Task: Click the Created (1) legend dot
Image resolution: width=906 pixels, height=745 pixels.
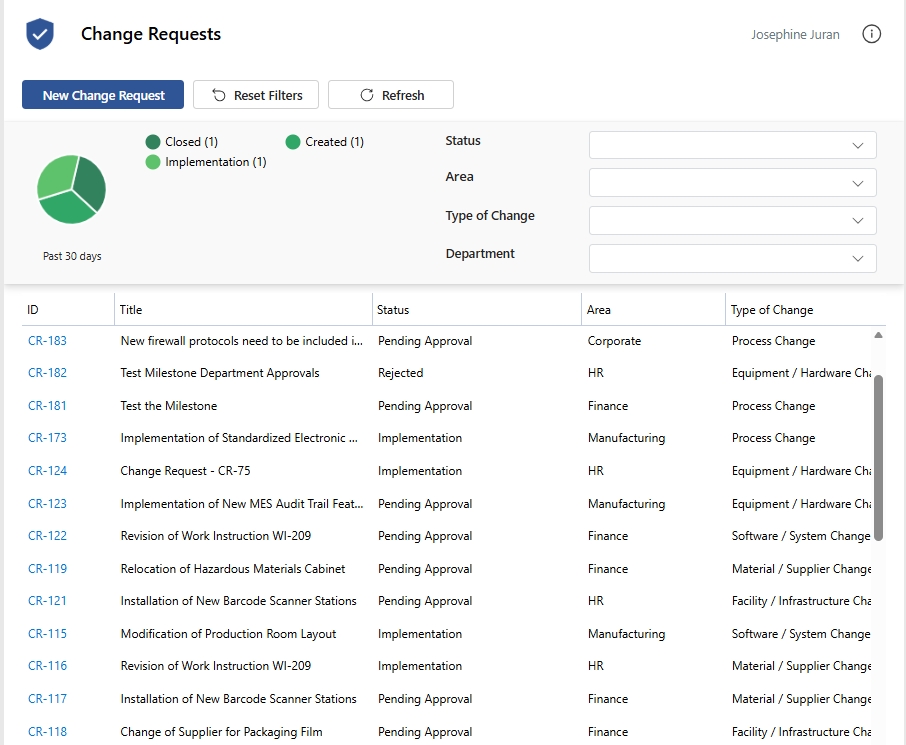Action: [x=293, y=142]
